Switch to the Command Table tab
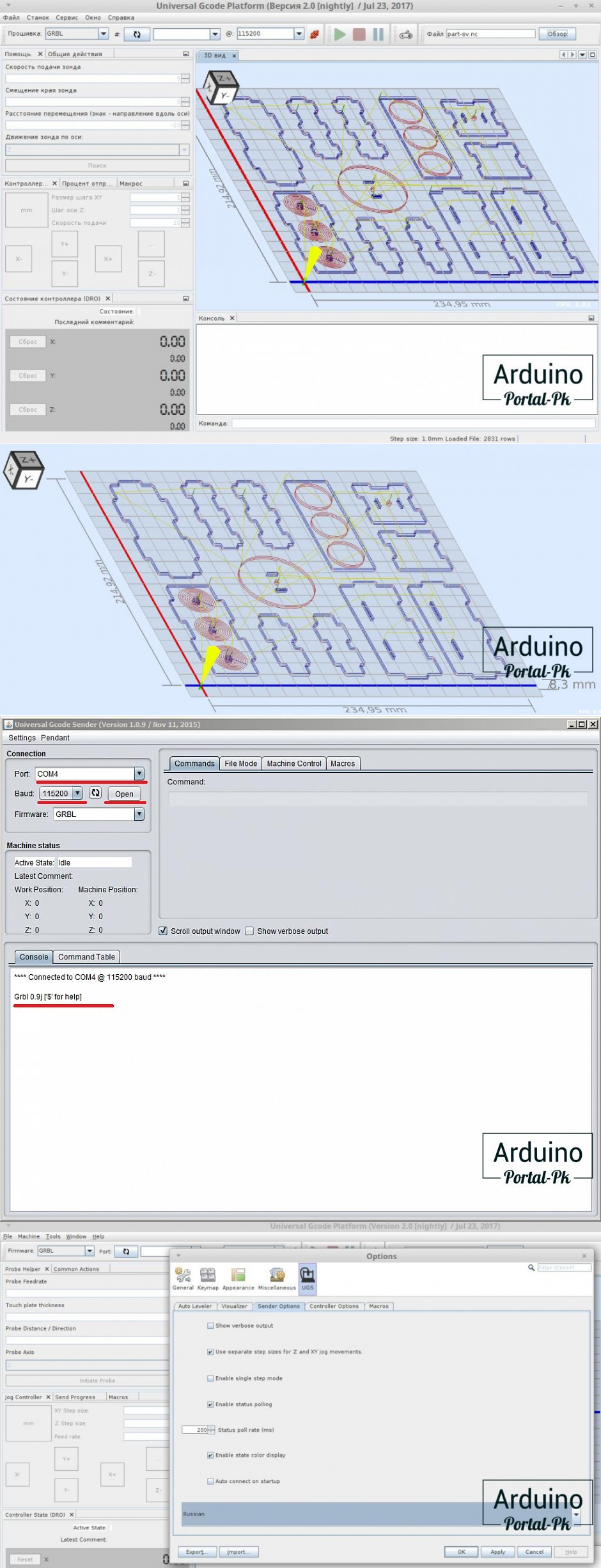This screenshot has width=601, height=1568. (86, 957)
